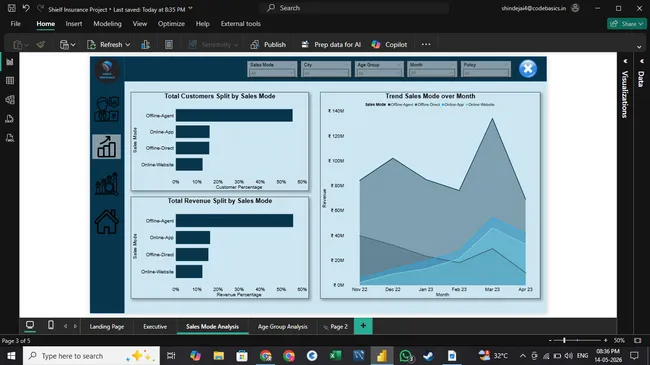Switch to the Modeling ribbon tab
The image size is (650, 365).
107,24
